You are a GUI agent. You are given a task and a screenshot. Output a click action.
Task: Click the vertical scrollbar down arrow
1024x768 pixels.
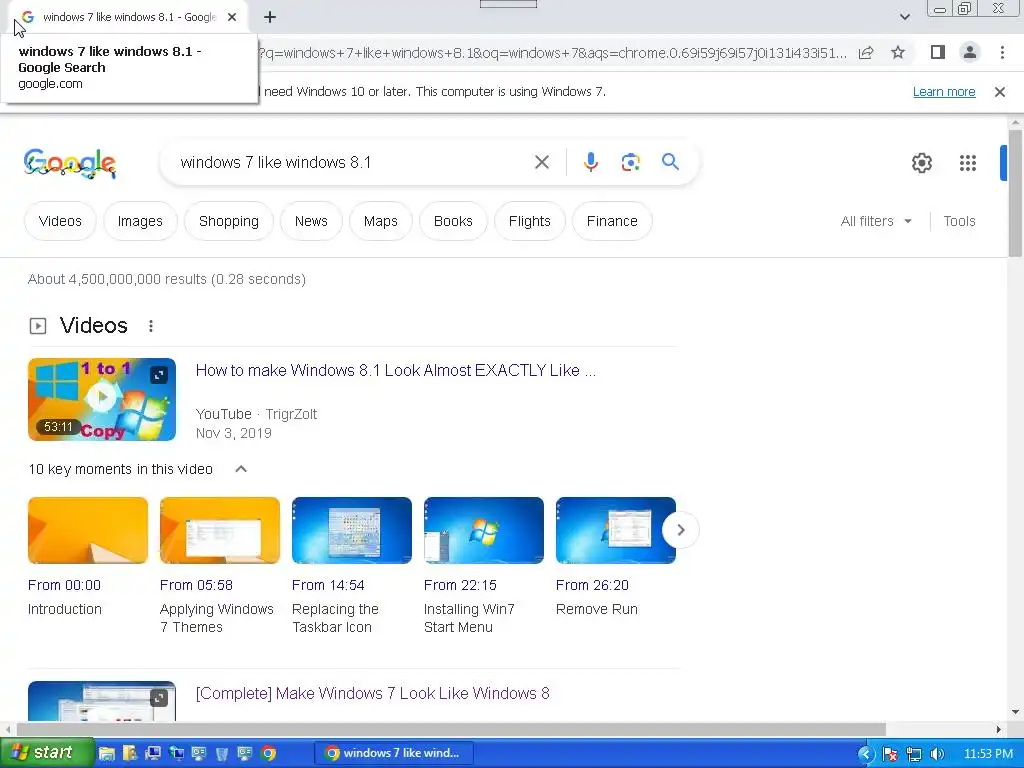click(1015, 712)
